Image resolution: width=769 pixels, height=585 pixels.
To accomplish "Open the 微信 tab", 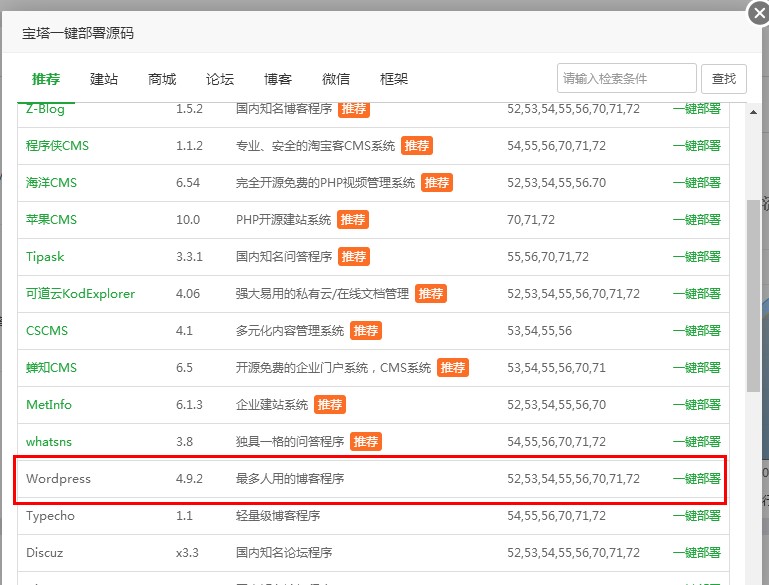I will point(336,79).
